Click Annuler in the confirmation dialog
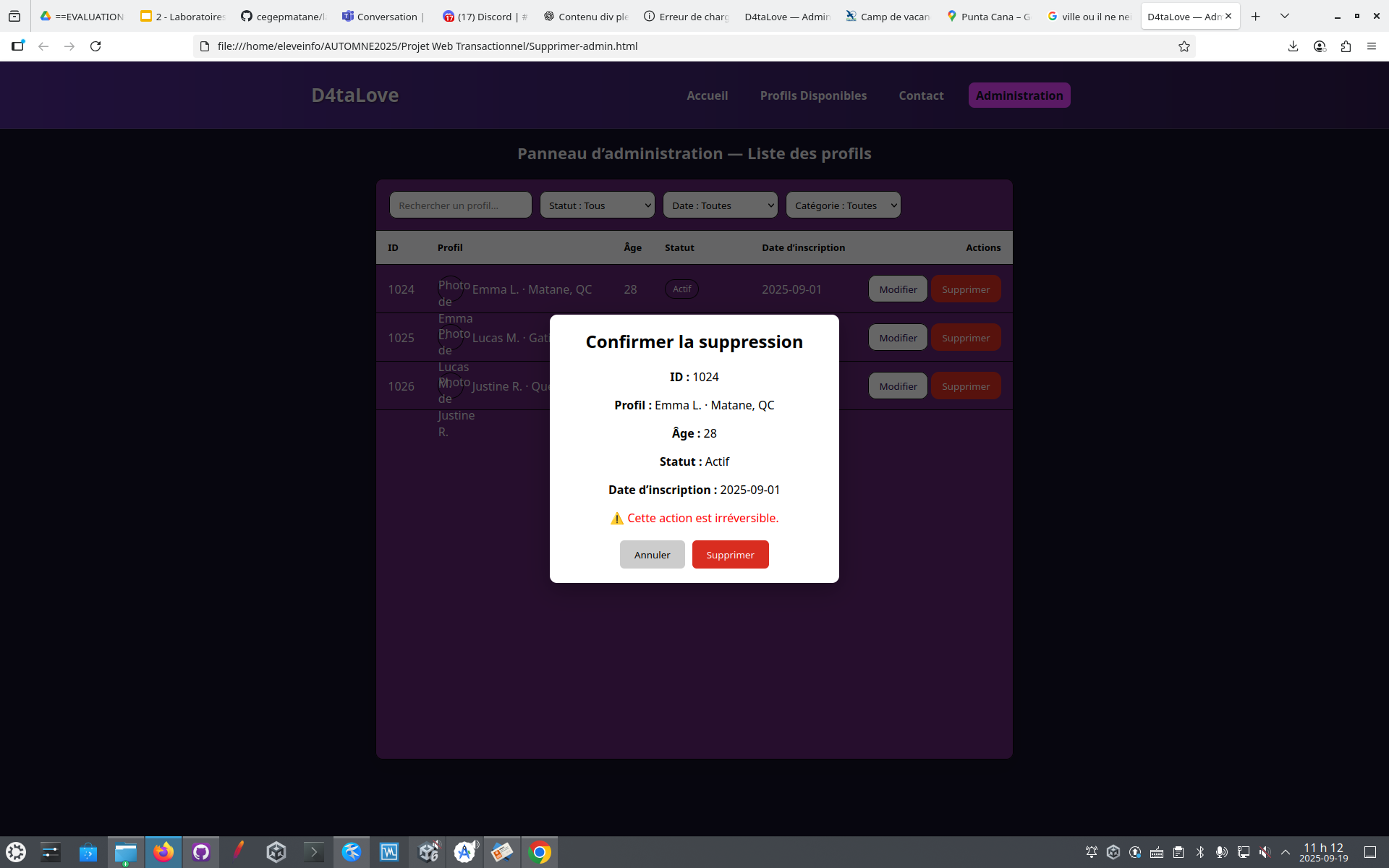The height and width of the screenshot is (868, 1389). pos(652,555)
